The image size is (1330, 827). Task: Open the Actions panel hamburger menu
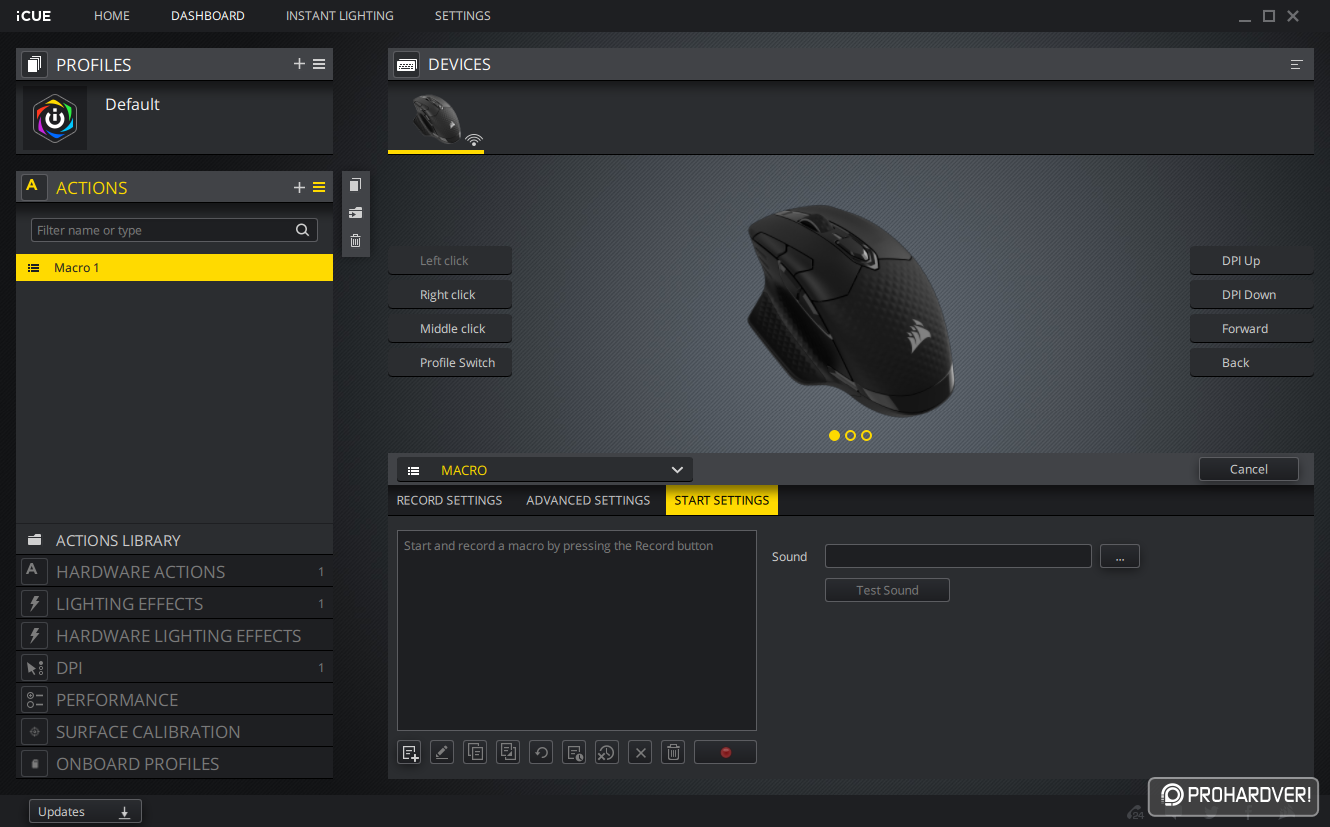tap(319, 187)
